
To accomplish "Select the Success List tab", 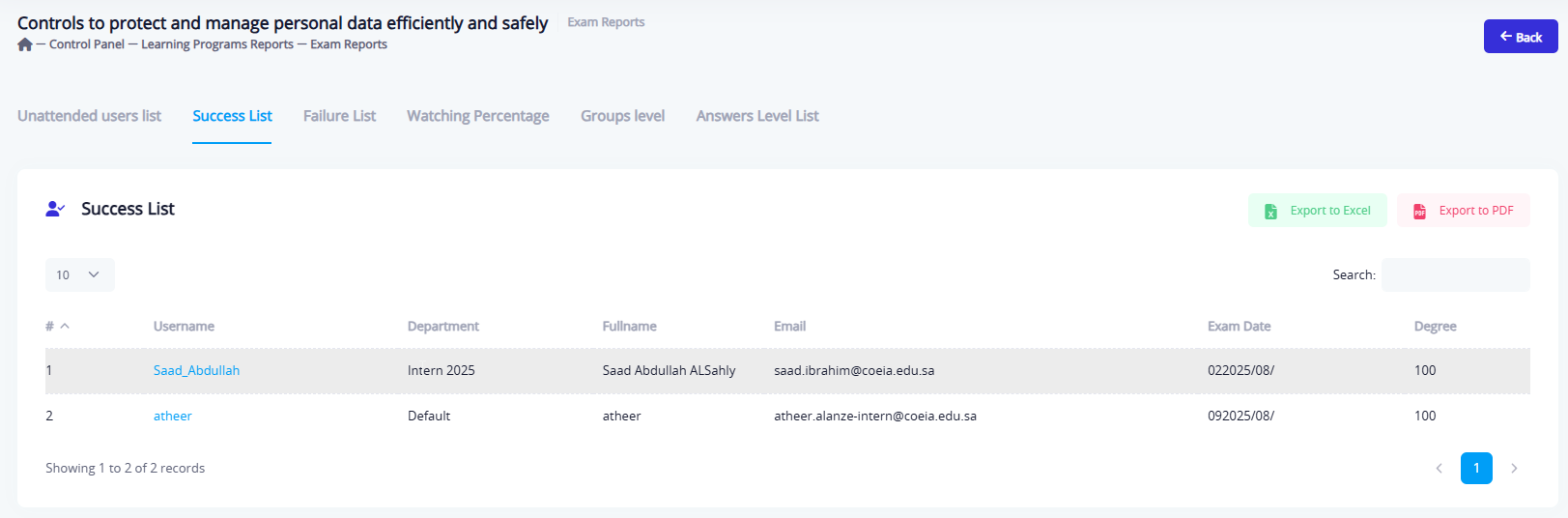I will click(232, 116).
